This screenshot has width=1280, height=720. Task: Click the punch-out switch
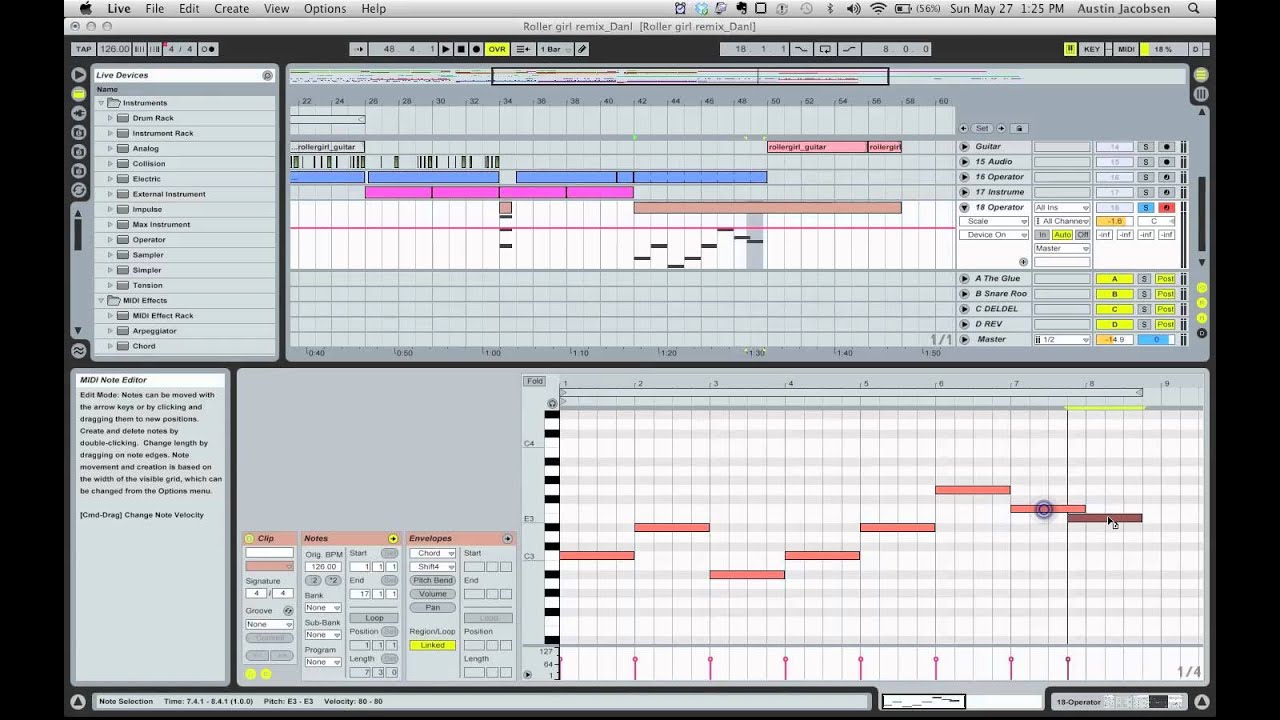click(x=849, y=49)
